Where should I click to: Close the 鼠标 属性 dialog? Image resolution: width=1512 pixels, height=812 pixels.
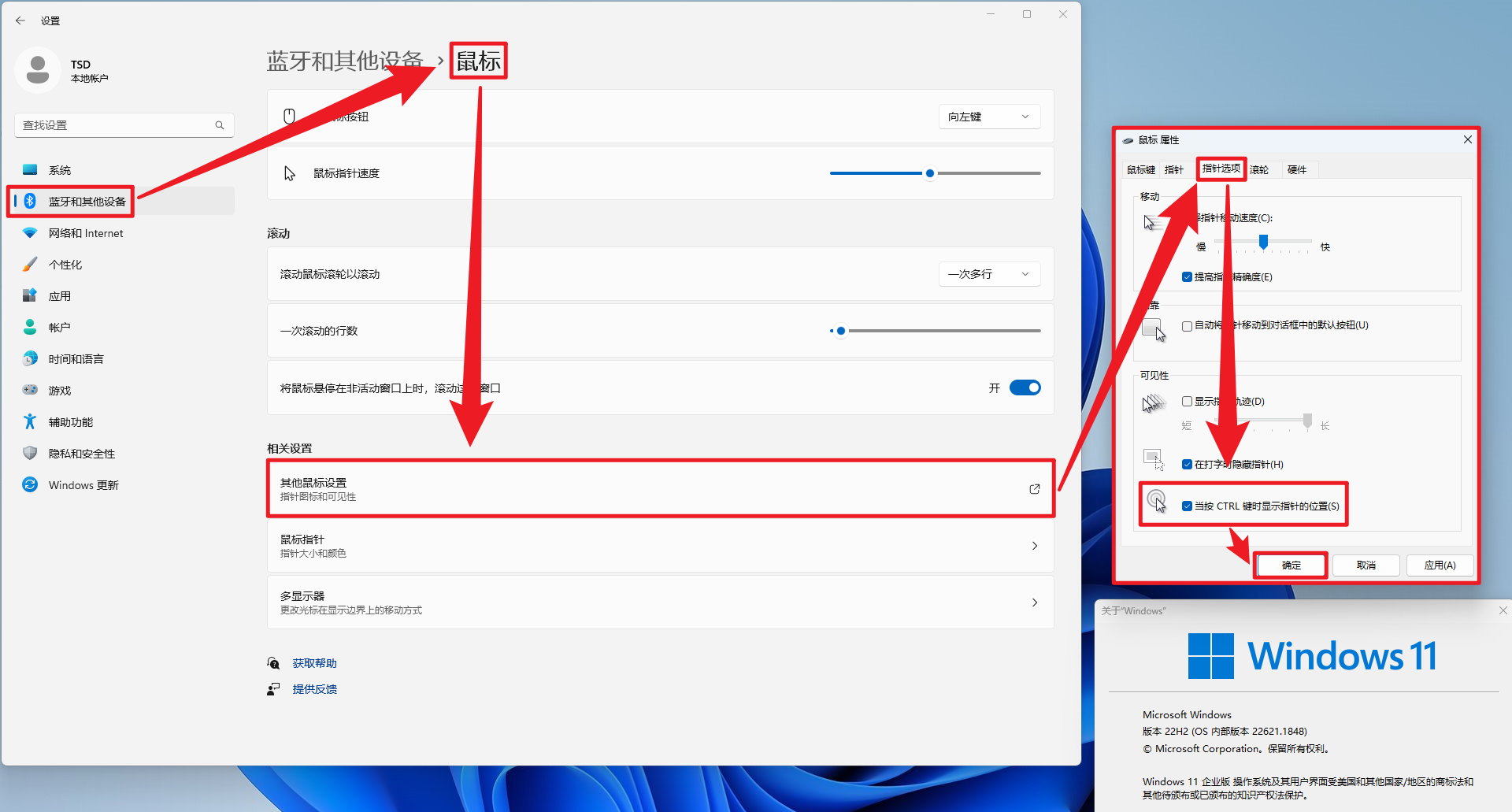(x=1468, y=139)
